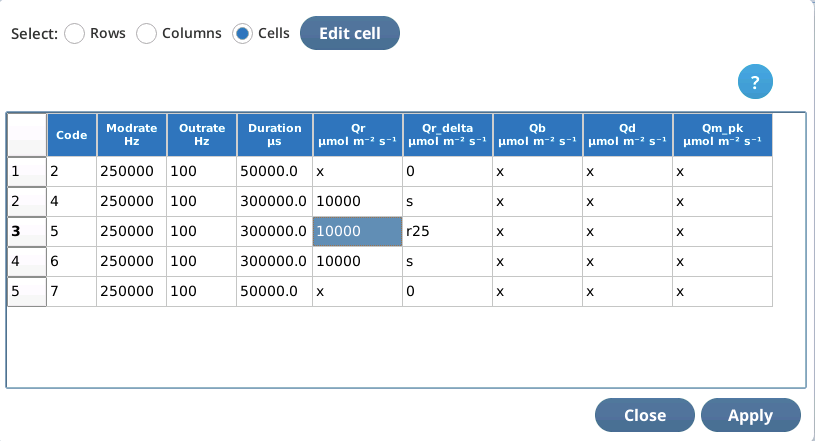Select row header number 1
Image resolution: width=815 pixels, height=441 pixels.
[x=26, y=172]
